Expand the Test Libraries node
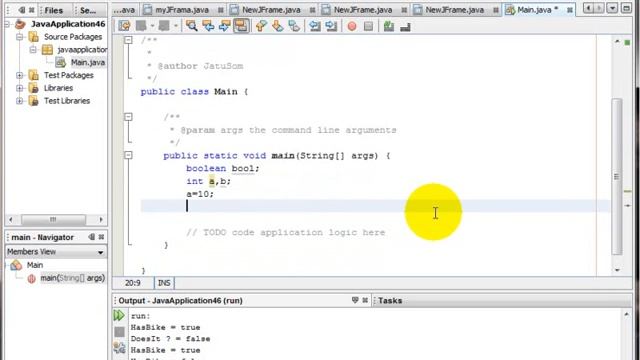Screen dimensions: 640x360 [19, 101]
